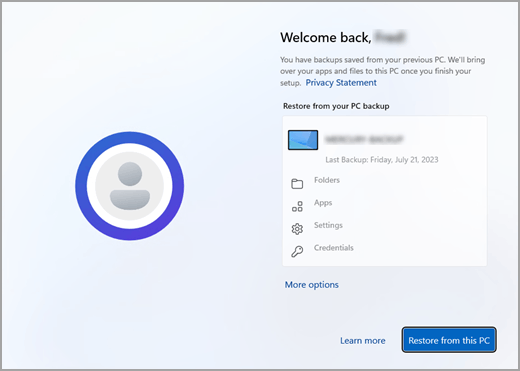Viewport: 520px width, 371px height.
Task: Click the Settings gear icon
Action: click(x=297, y=229)
